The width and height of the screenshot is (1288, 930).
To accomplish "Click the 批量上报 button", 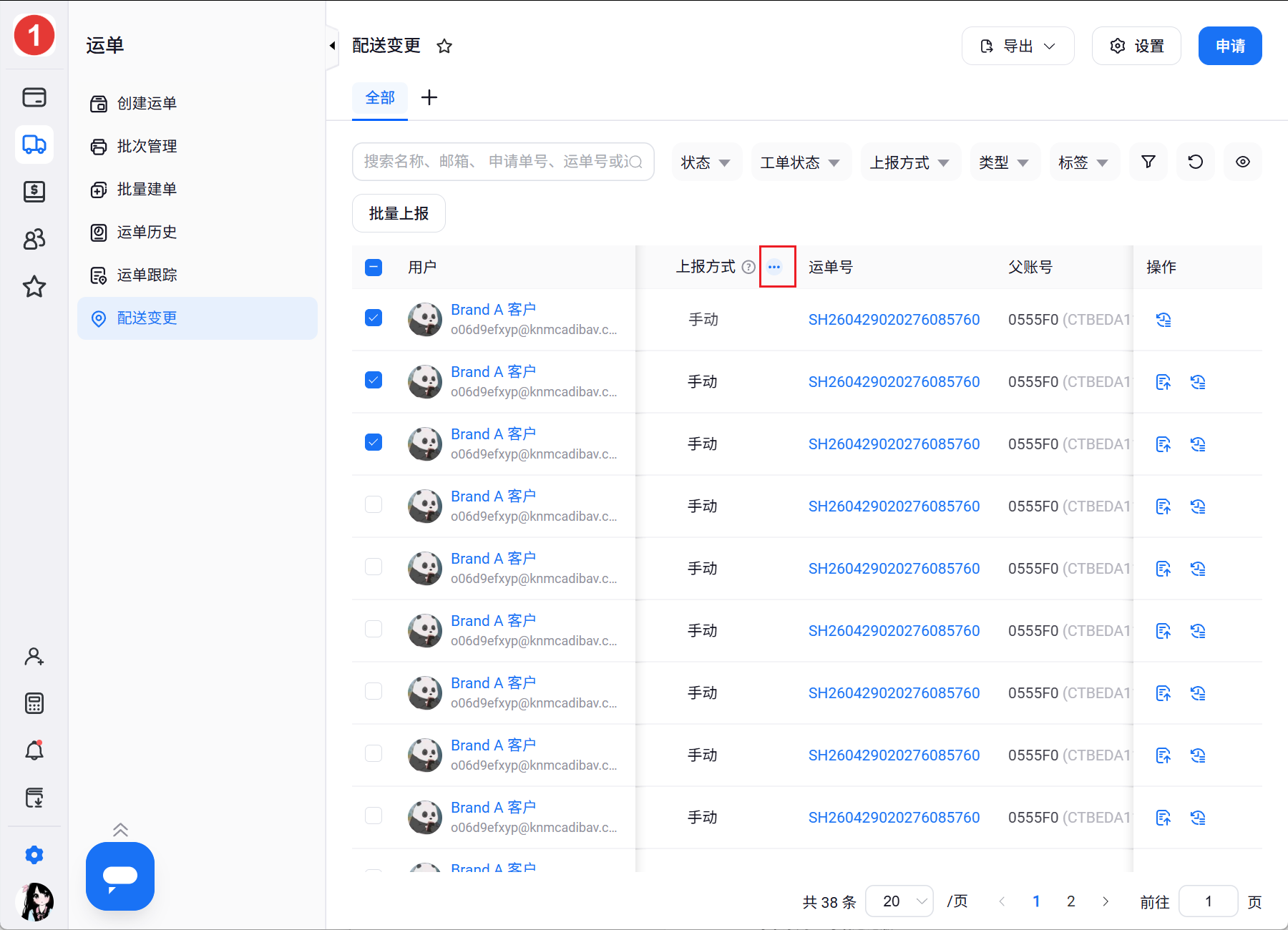I will point(399,213).
